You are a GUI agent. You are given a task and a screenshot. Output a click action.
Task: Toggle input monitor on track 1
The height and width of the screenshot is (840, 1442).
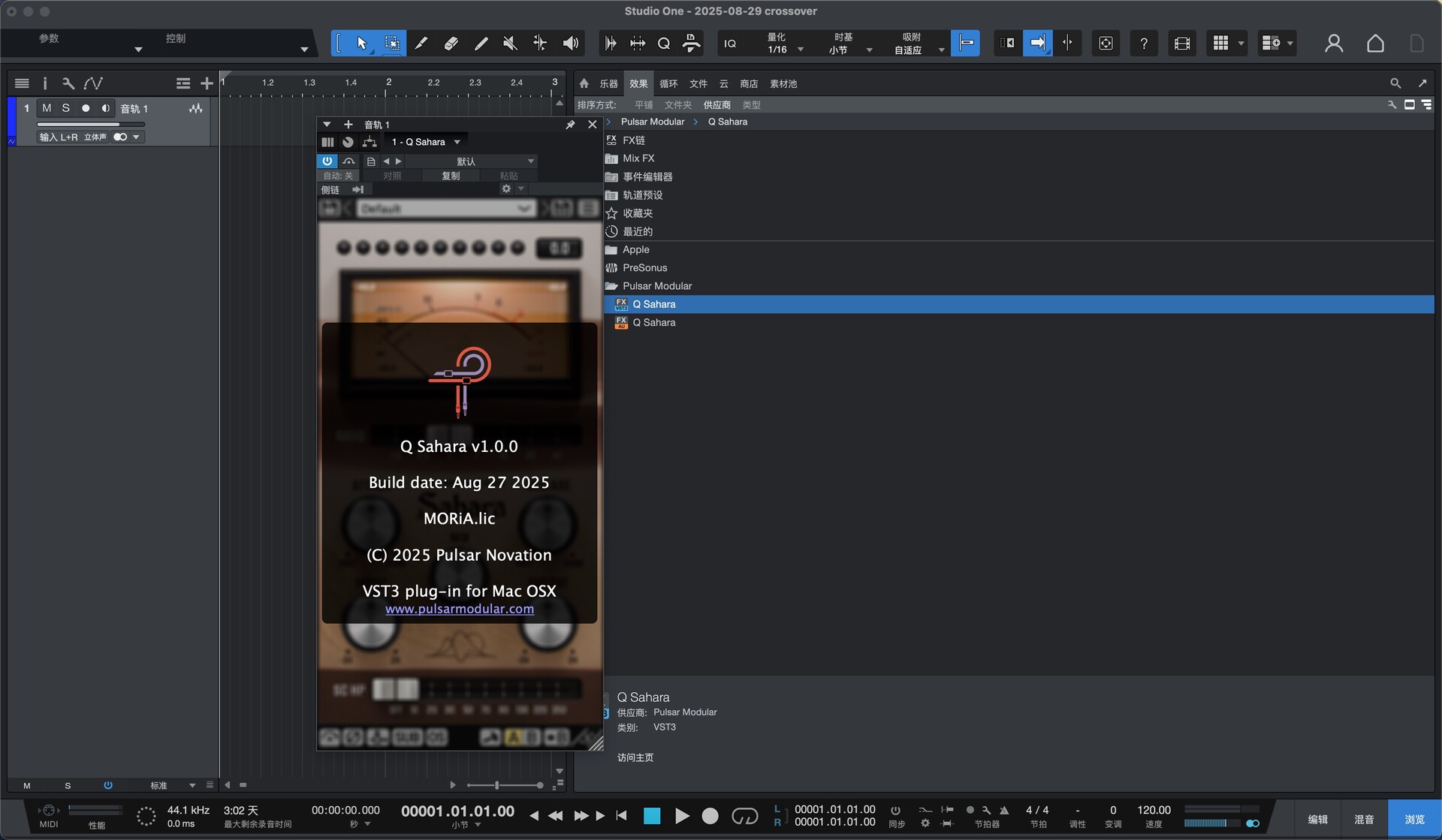pos(105,108)
